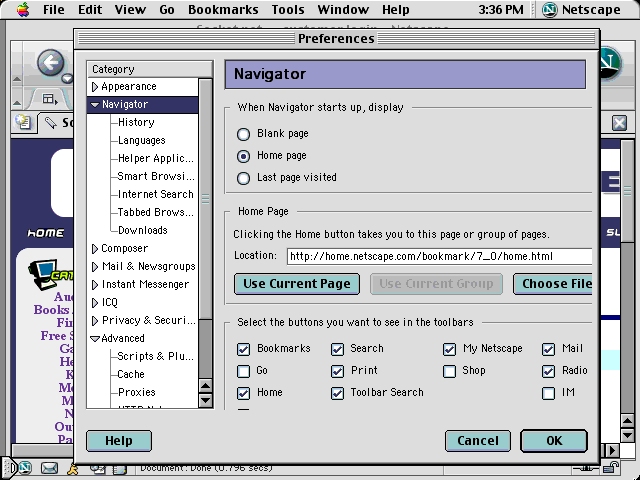
Task: Select Internet Search in category tree
Action: coord(156,194)
